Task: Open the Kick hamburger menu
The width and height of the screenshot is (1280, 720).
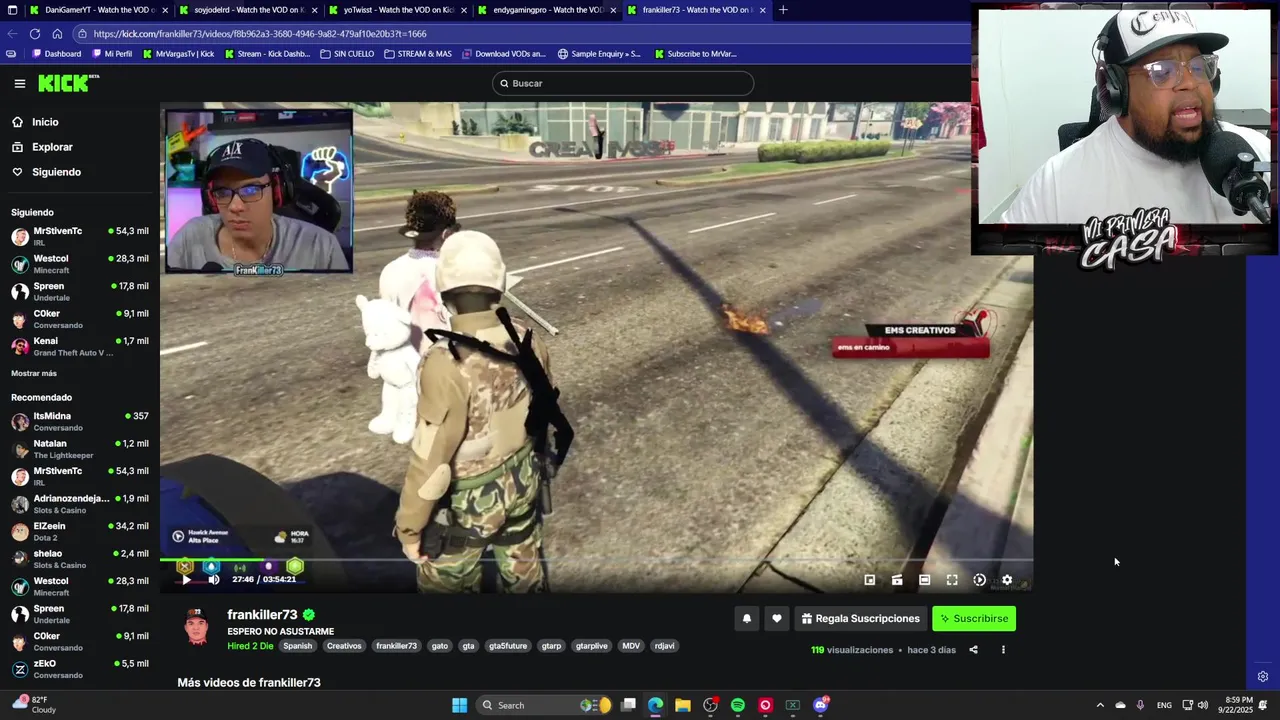Action: tap(19, 84)
